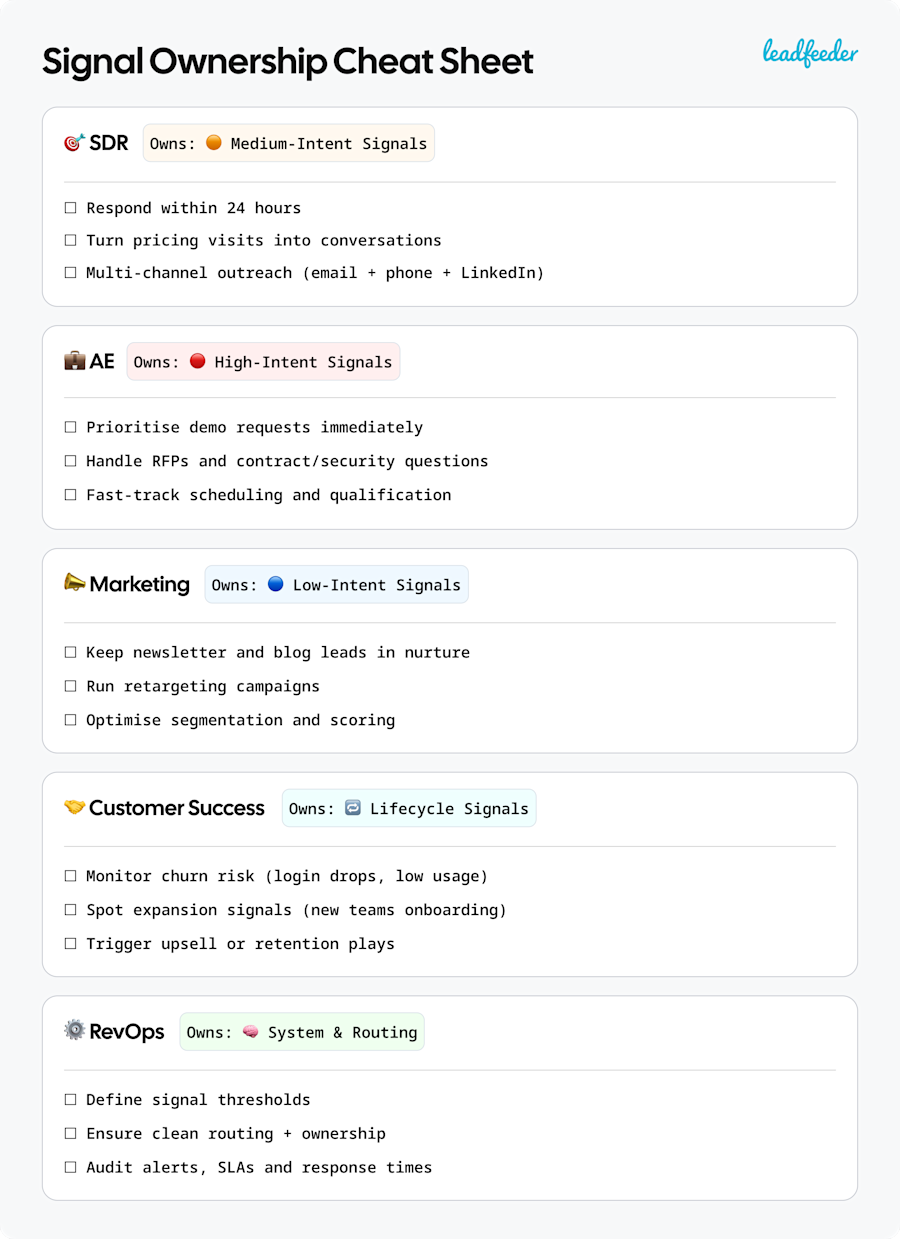Click the AE briefcase icon

pos(74,361)
